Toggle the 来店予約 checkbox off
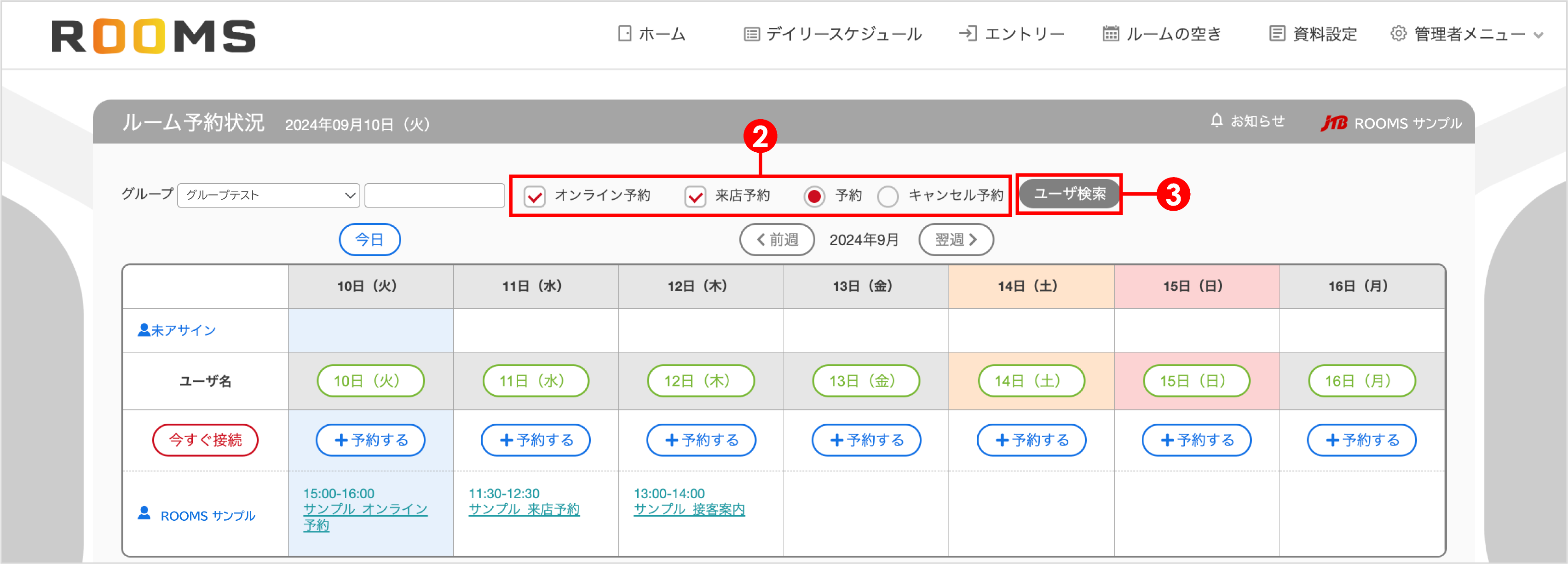This screenshot has height=564, width=1568. click(695, 196)
